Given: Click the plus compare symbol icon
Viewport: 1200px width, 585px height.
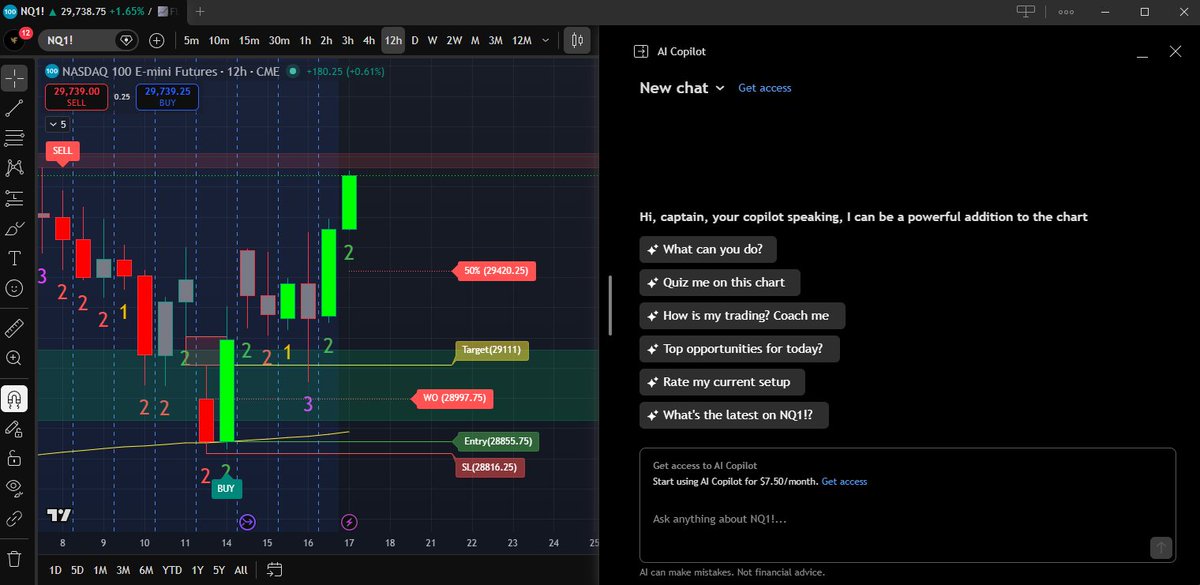Looking at the screenshot, I should click(x=157, y=41).
